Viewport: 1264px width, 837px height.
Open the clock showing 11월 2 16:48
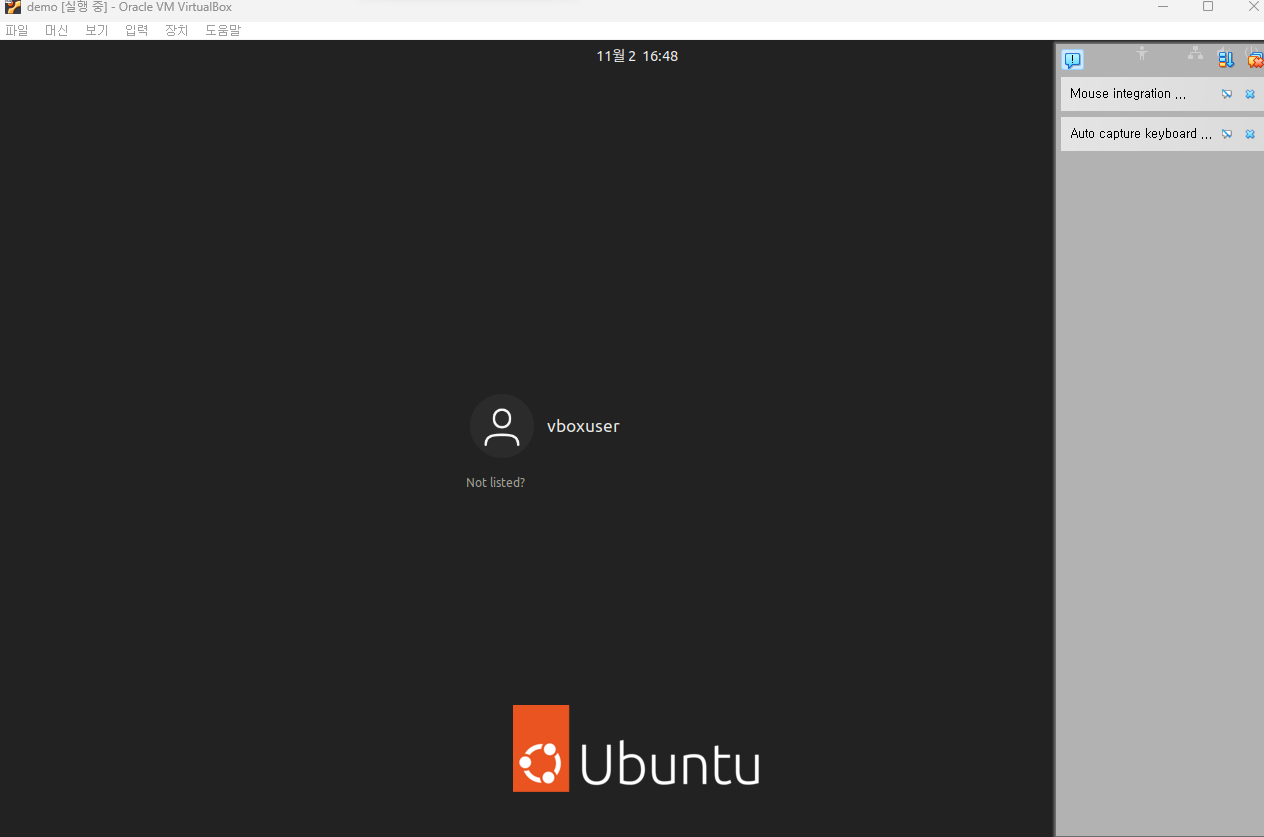637,56
